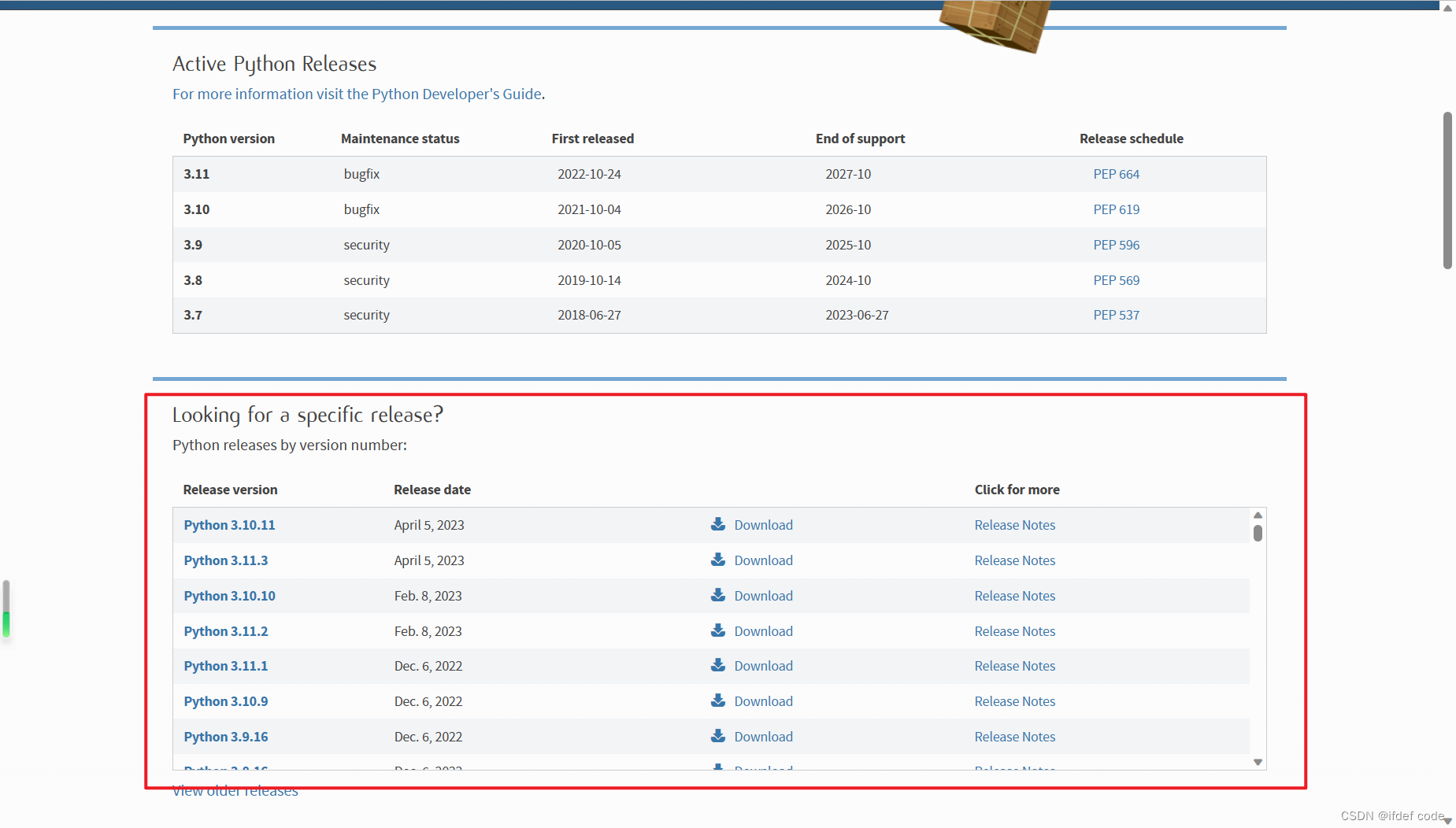Click the page scroll-up arrow
This screenshot has height=828, width=1456.
coord(1447,8)
